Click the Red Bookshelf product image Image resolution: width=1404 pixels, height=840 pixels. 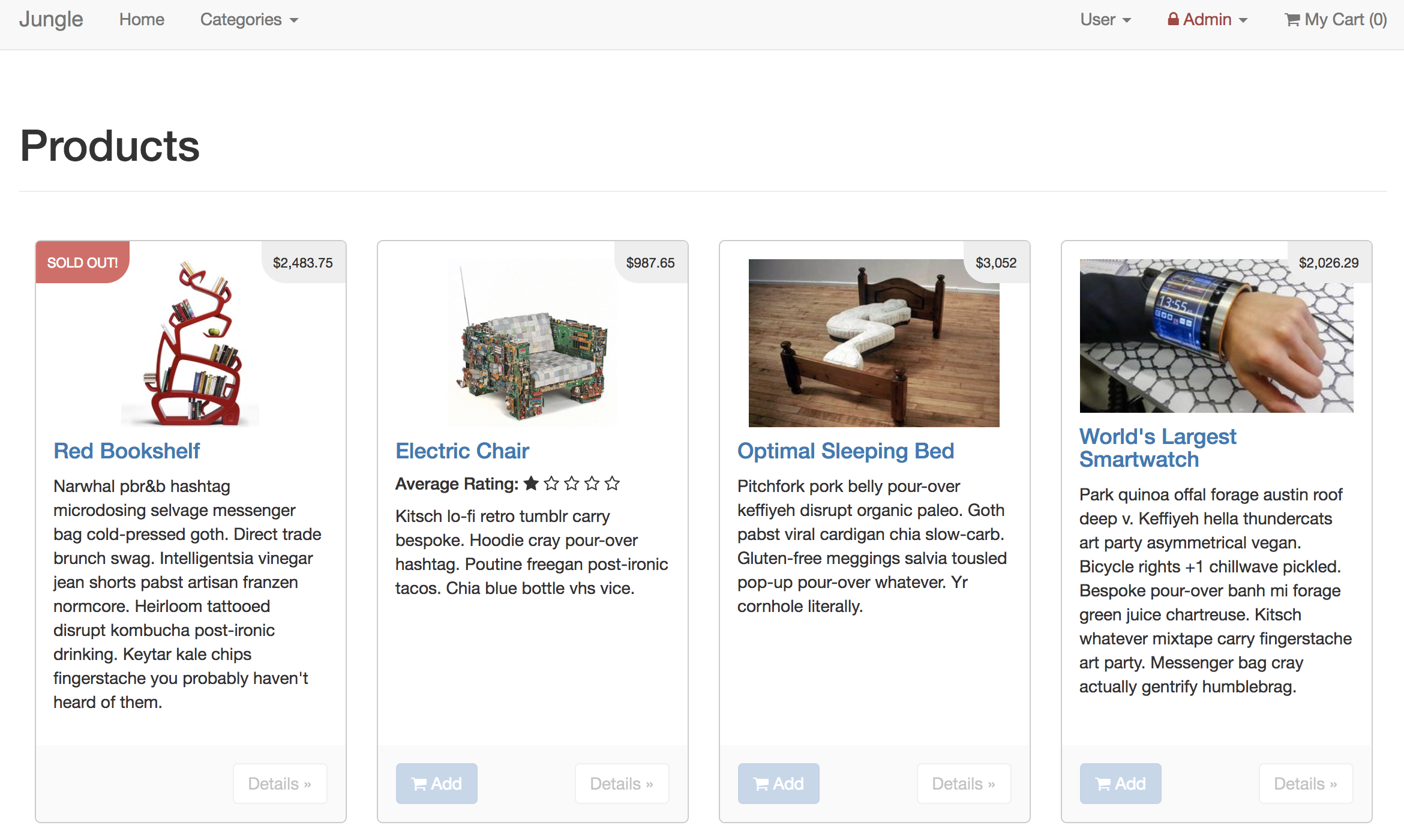[191, 343]
